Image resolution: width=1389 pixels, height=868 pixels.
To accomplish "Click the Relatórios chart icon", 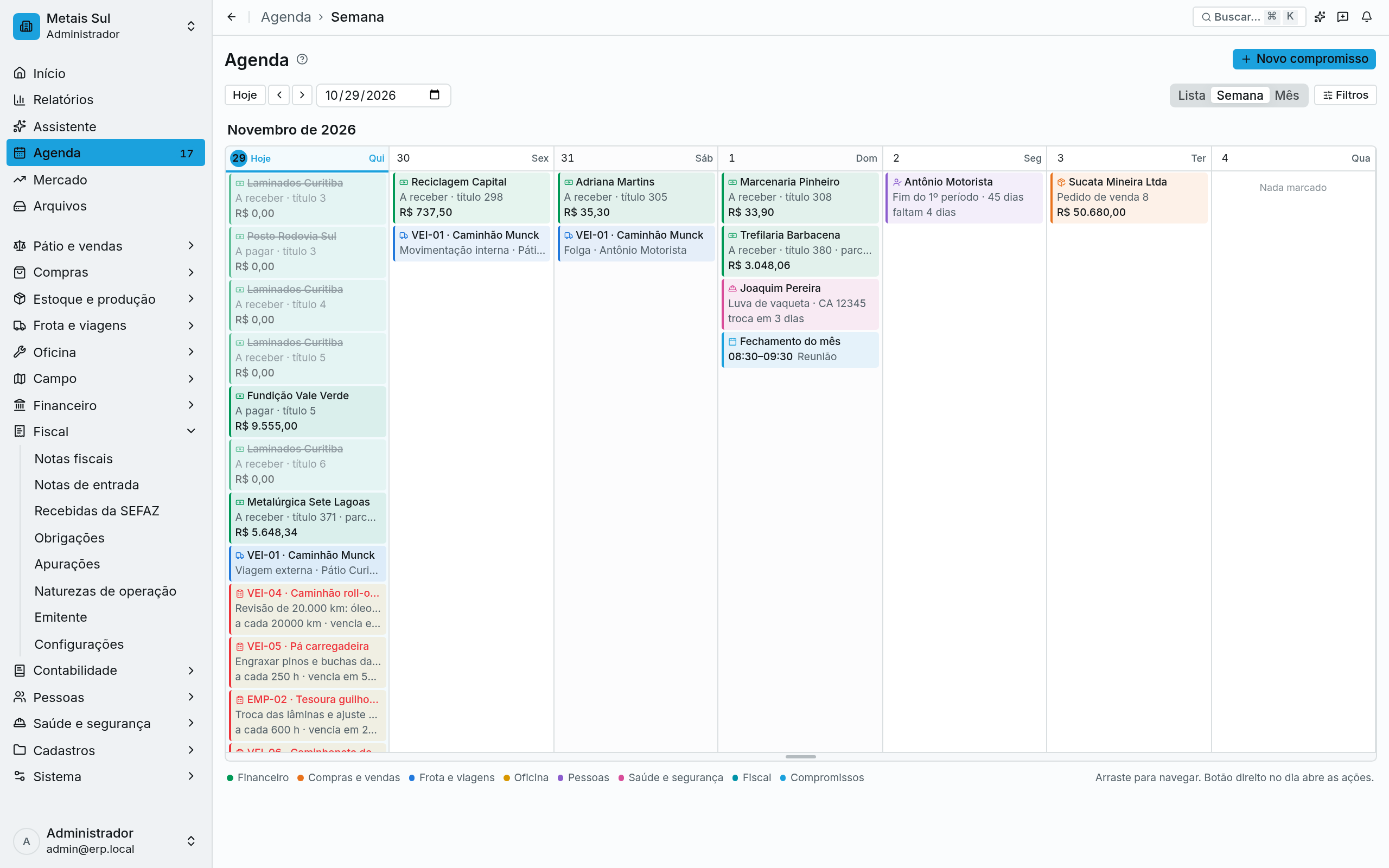I will 20,99.
